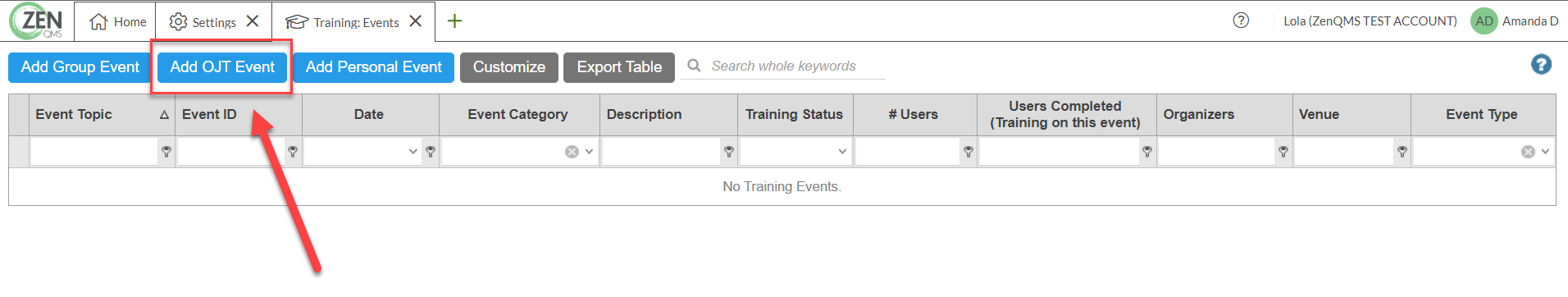
Task: Switch to the Training: Events tab
Action: tap(354, 21)
